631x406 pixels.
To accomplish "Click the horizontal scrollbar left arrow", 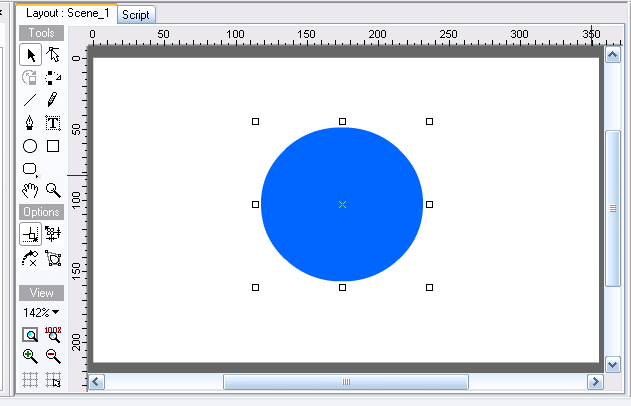I will point(96,382).
